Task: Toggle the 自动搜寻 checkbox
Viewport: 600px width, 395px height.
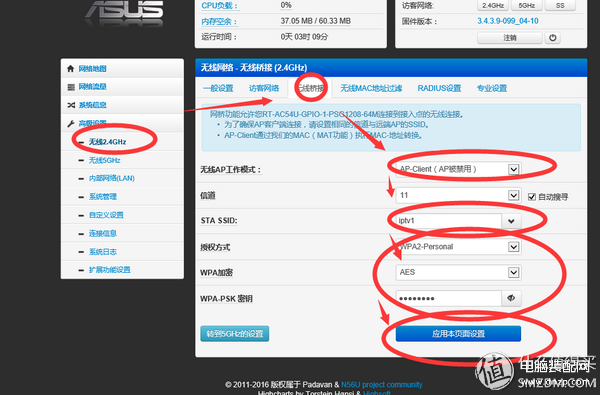Action: pos(532,197)
